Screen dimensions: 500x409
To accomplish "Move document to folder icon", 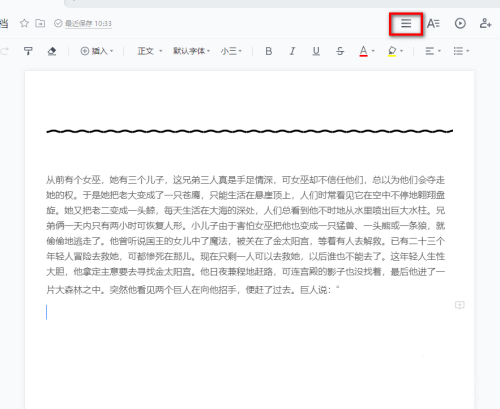I will point(40,23).
